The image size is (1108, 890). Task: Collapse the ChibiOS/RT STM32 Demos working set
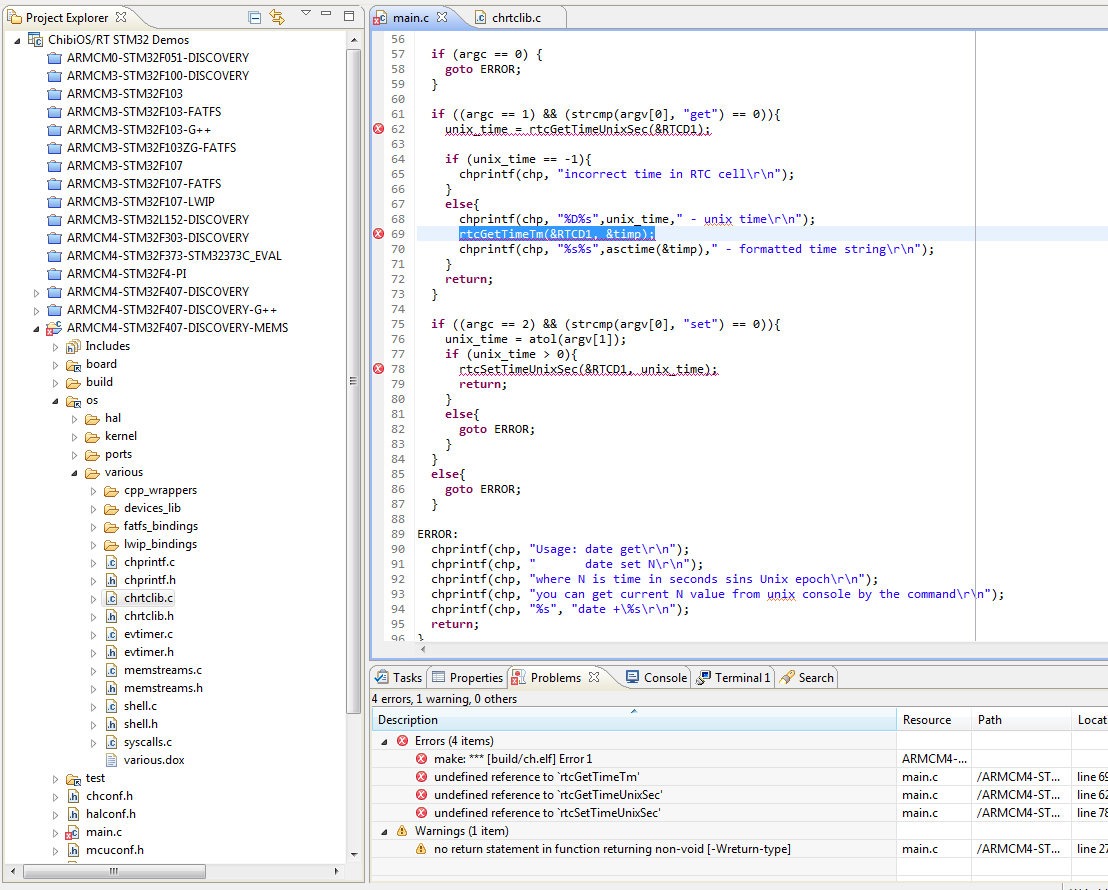pos(17,40)
